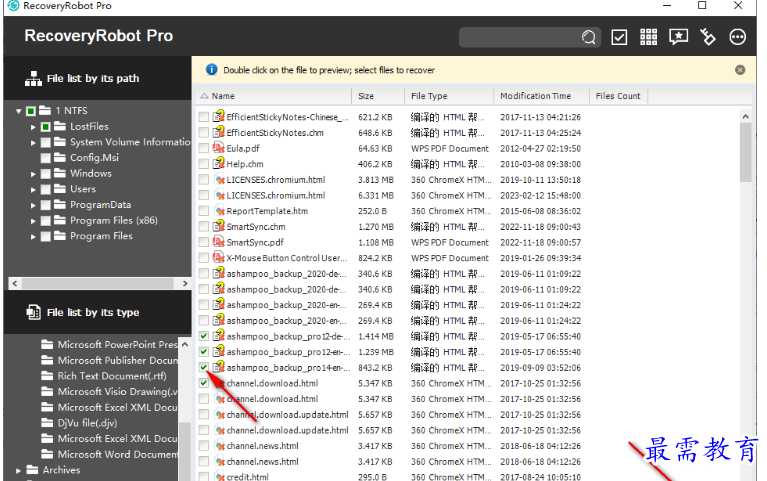Check the Program Files (x86) folder checkbox
Viewport: 767px width, 481px height.
(45, 221)
